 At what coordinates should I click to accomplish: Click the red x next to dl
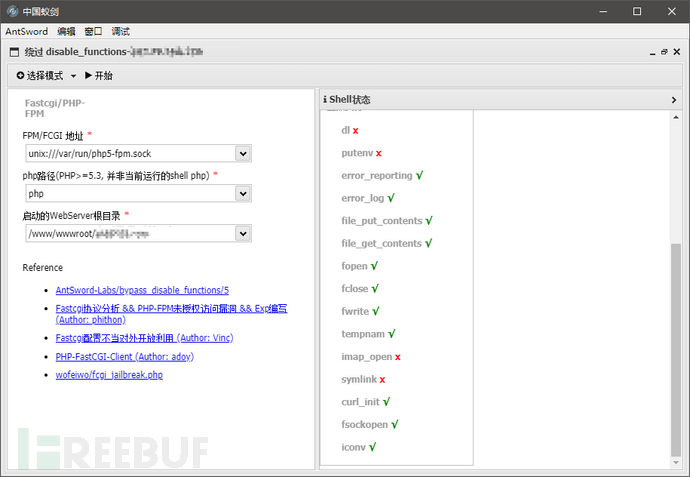click(x=356, y=131)
